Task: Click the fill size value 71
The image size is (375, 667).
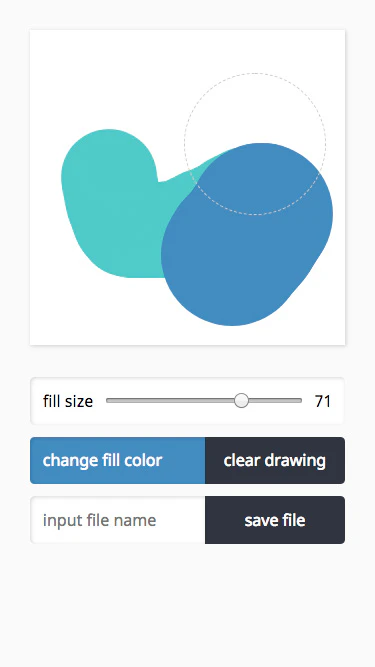Action: pos(323,401)
